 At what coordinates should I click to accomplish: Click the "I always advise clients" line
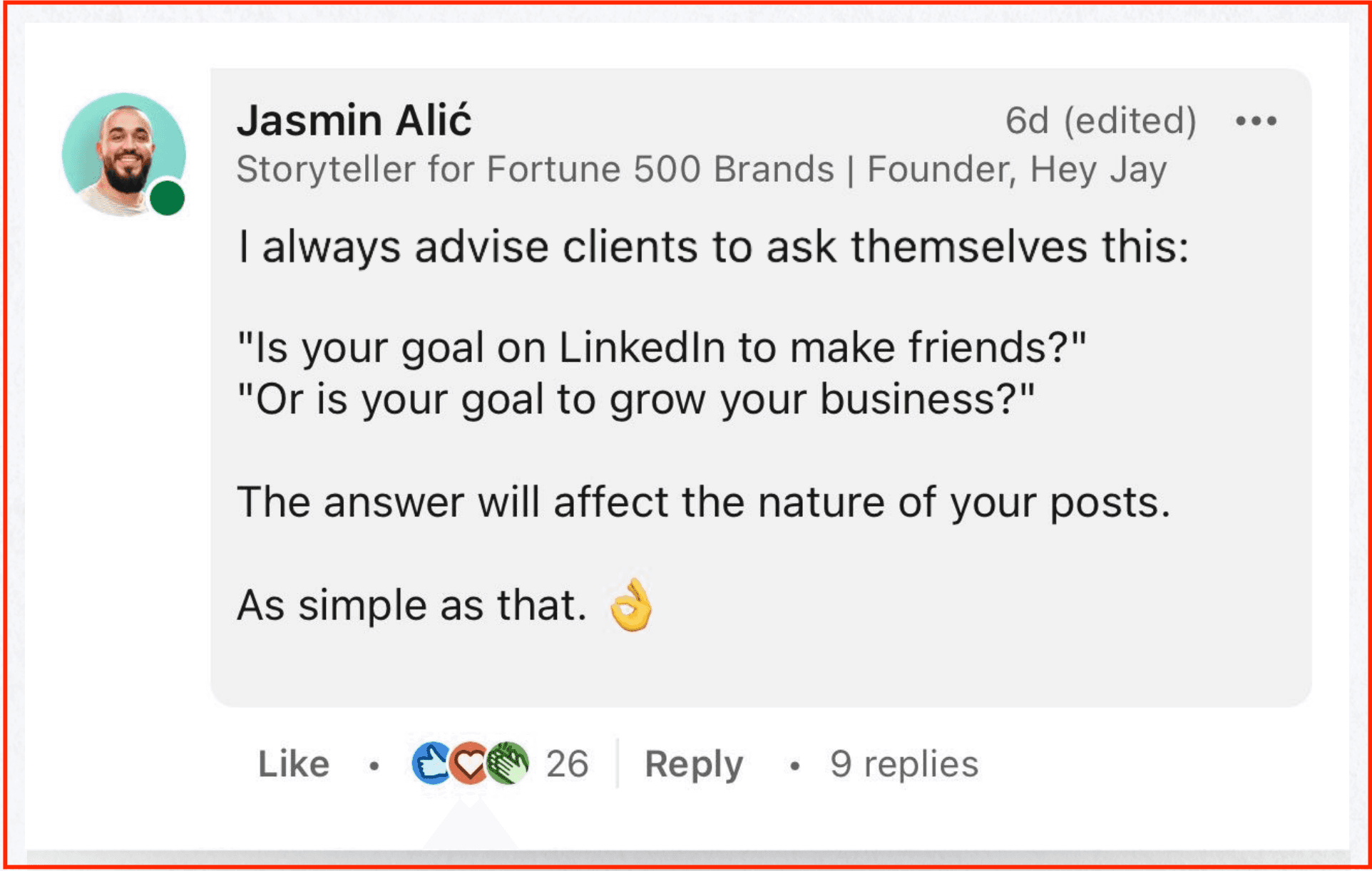(712, 247)
